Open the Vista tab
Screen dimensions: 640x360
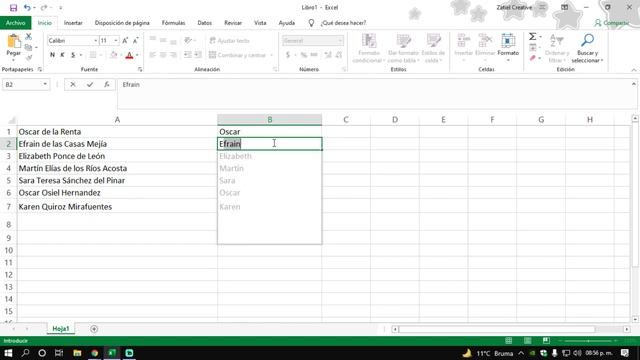(x=260, y=23)
